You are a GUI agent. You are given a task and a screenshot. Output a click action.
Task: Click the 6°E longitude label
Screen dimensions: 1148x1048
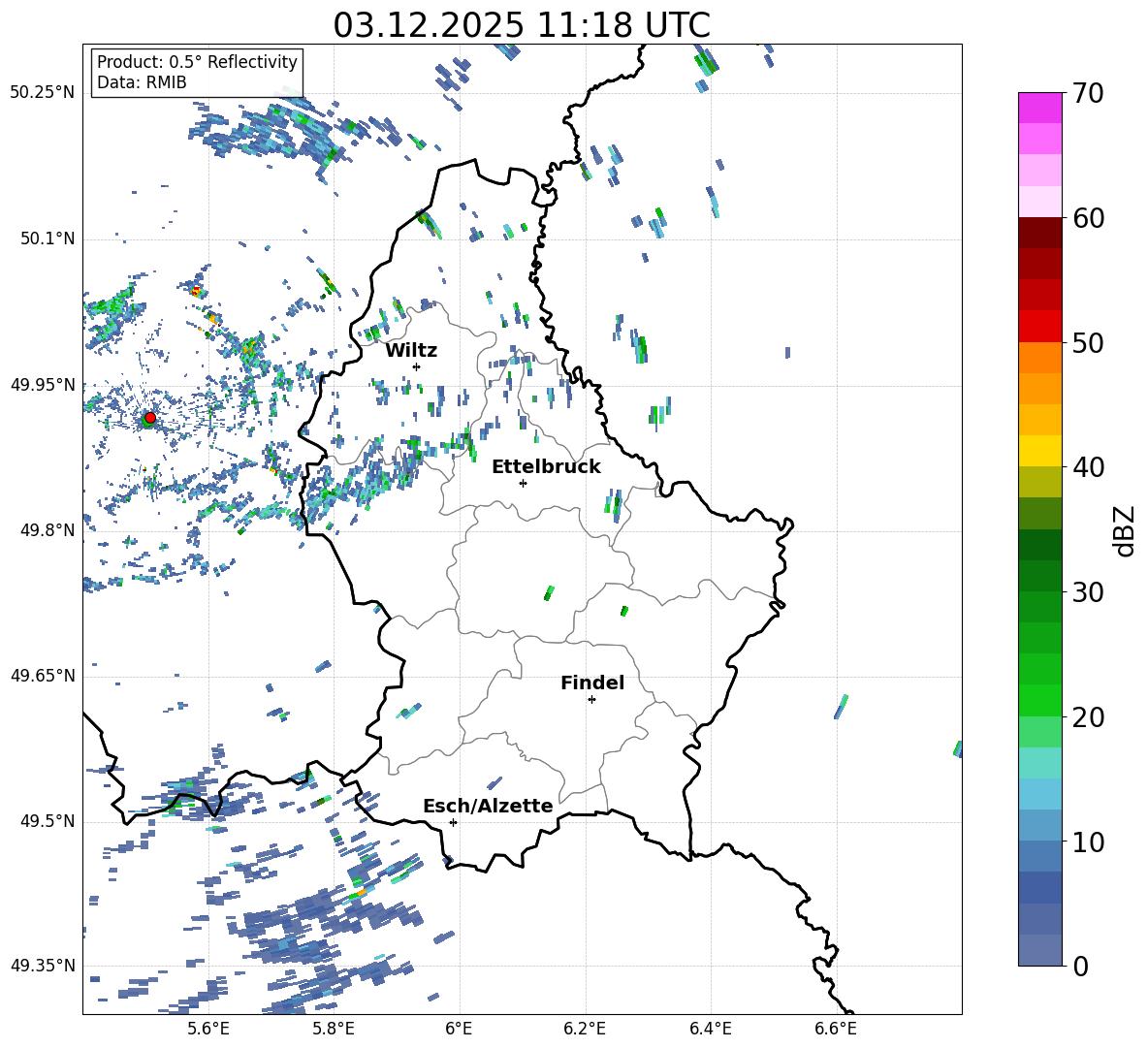tap(459, 1030)
